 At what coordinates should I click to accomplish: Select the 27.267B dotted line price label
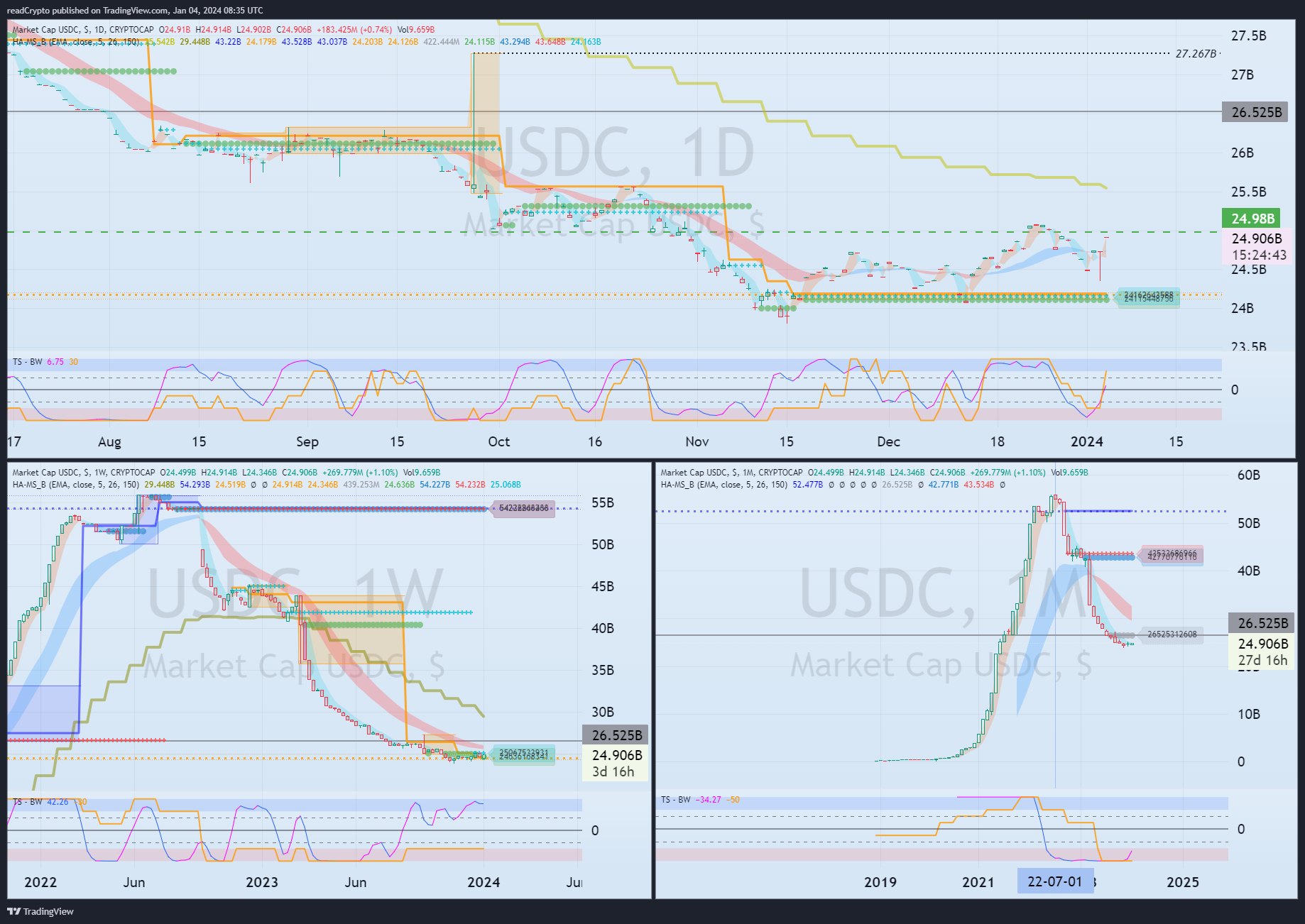coord(1196,54)
